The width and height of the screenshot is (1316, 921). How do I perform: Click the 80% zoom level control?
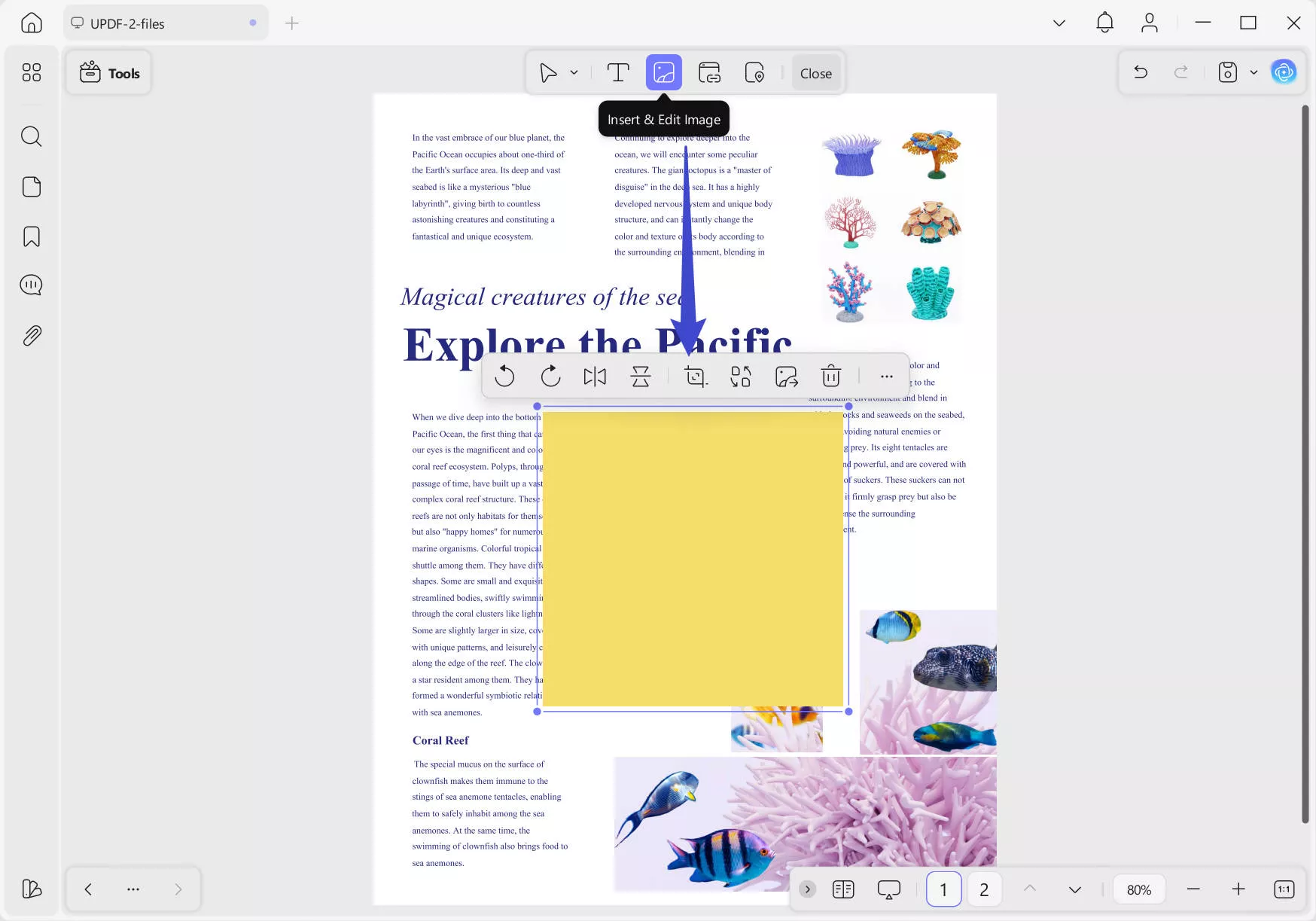tap(1139, 889)
